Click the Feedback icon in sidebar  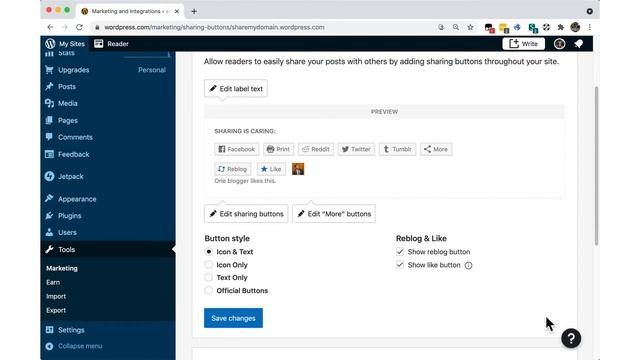point(49,154)
